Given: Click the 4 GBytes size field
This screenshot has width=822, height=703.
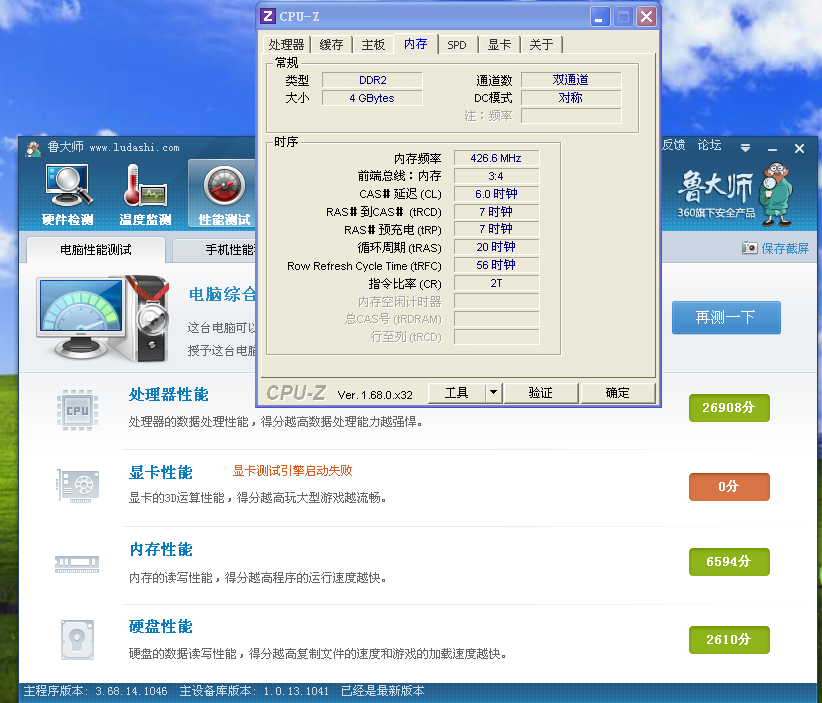Looking at the screenshot, I should tap(372, 98).
